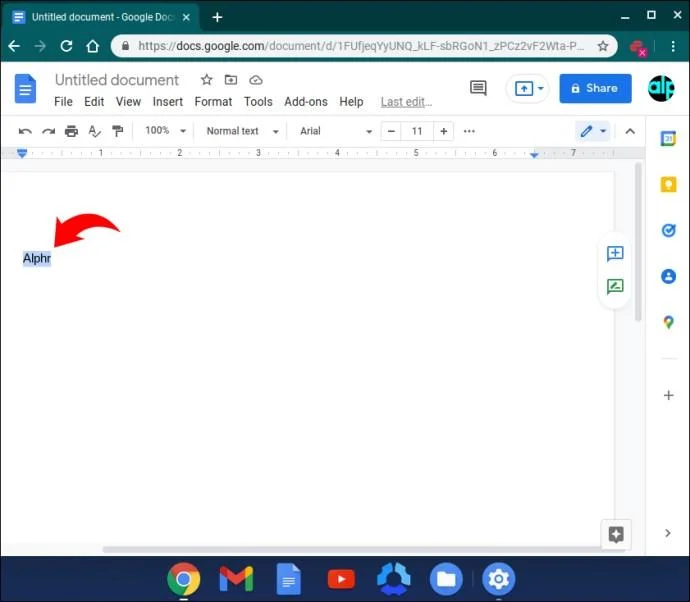Close the Untitled document tab
690x602 pixels.
click(x=186, y=17)
